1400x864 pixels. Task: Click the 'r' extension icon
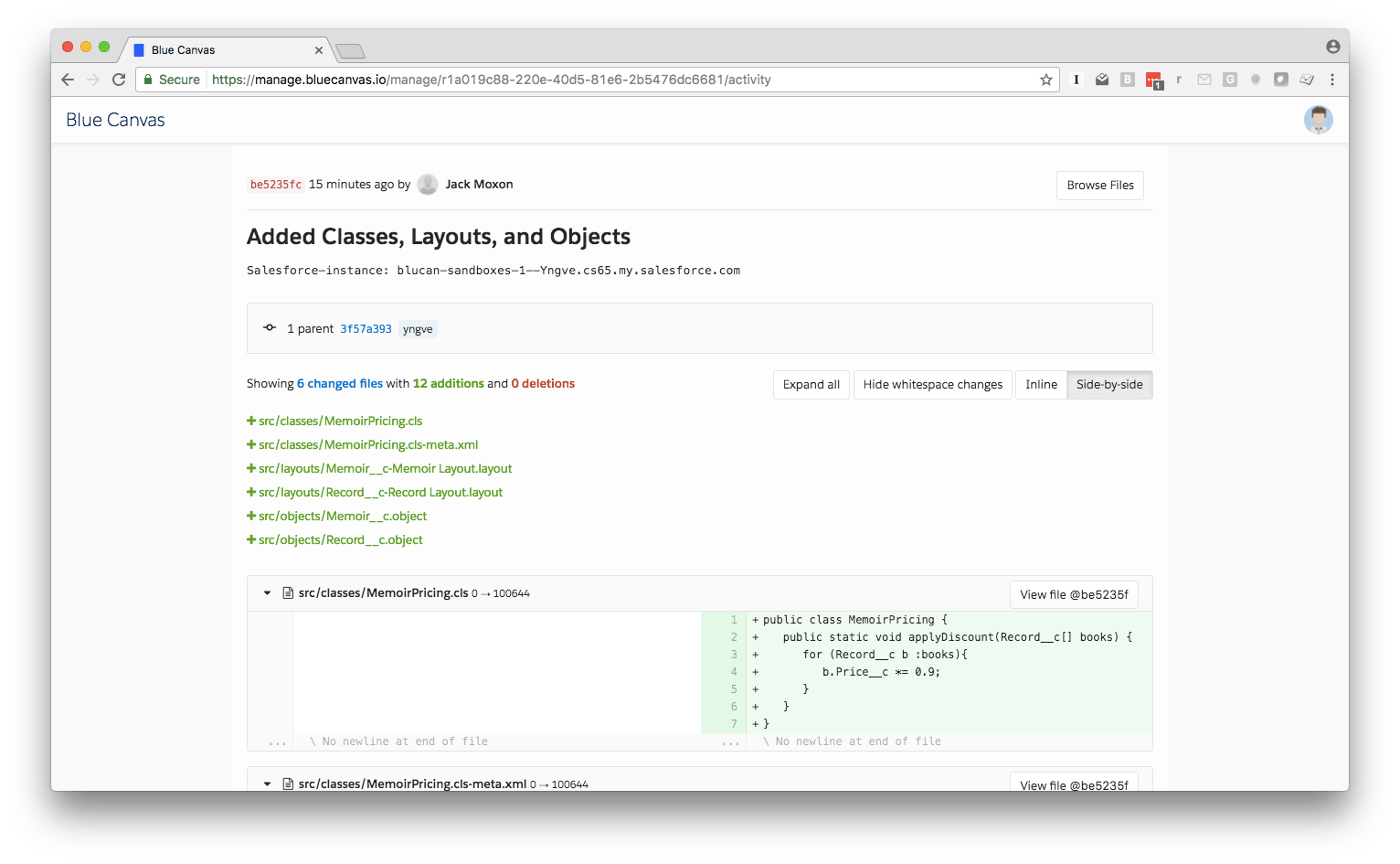click(1179, 80)
